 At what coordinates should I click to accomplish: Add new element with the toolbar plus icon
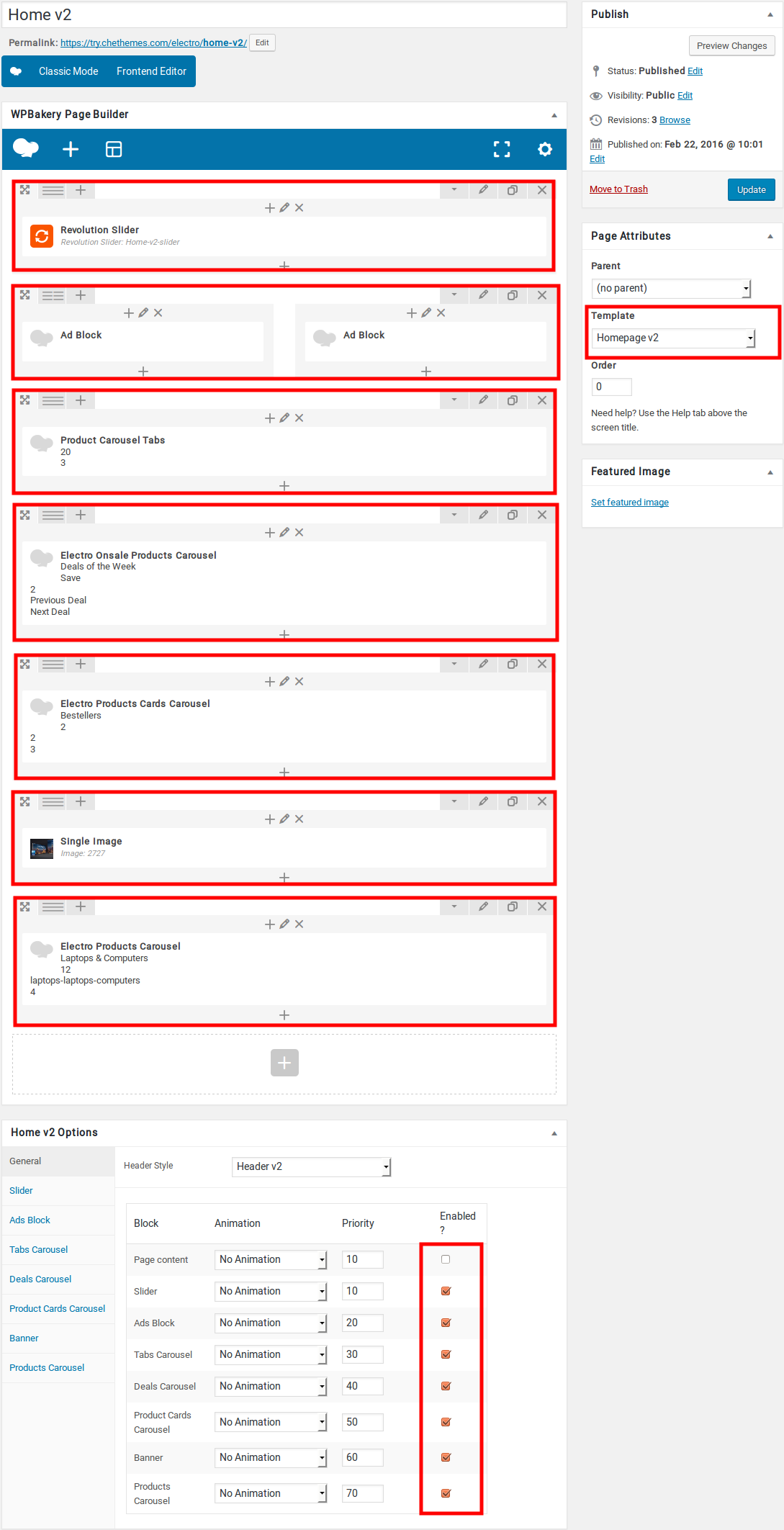[71, 149]
